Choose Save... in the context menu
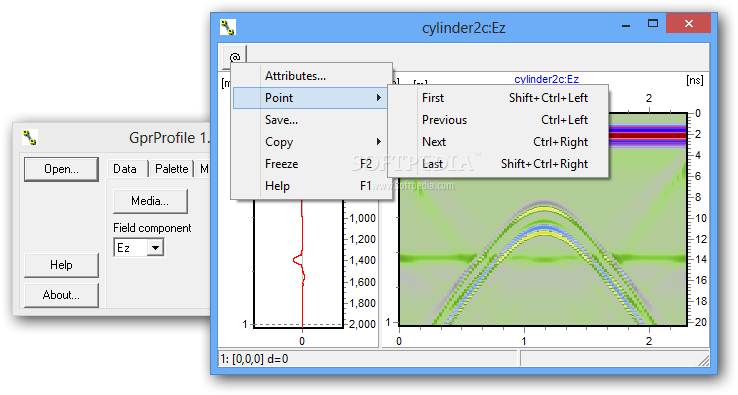The image size is (738, 395). pos(312,120)
